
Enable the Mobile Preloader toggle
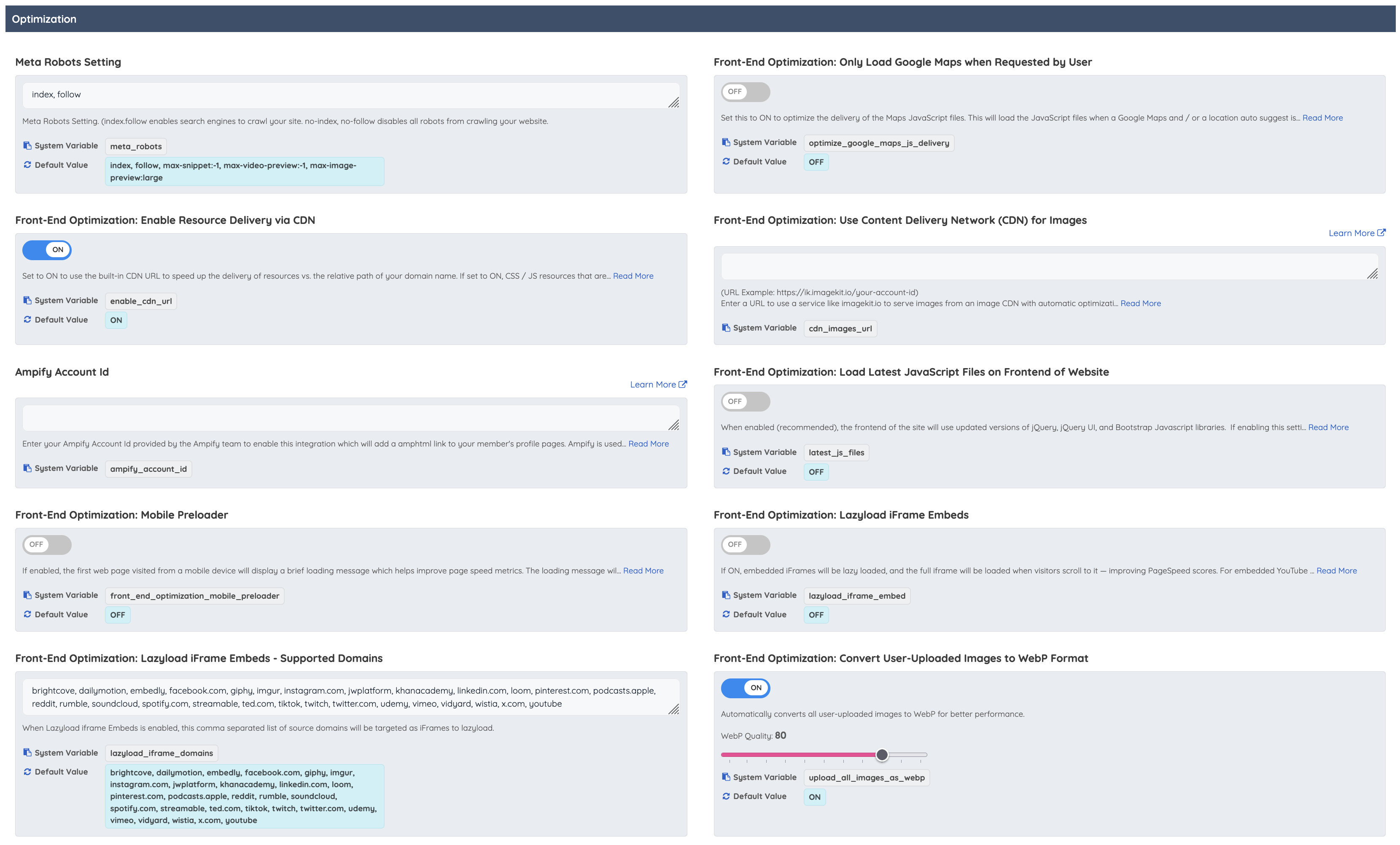point(46,544)
